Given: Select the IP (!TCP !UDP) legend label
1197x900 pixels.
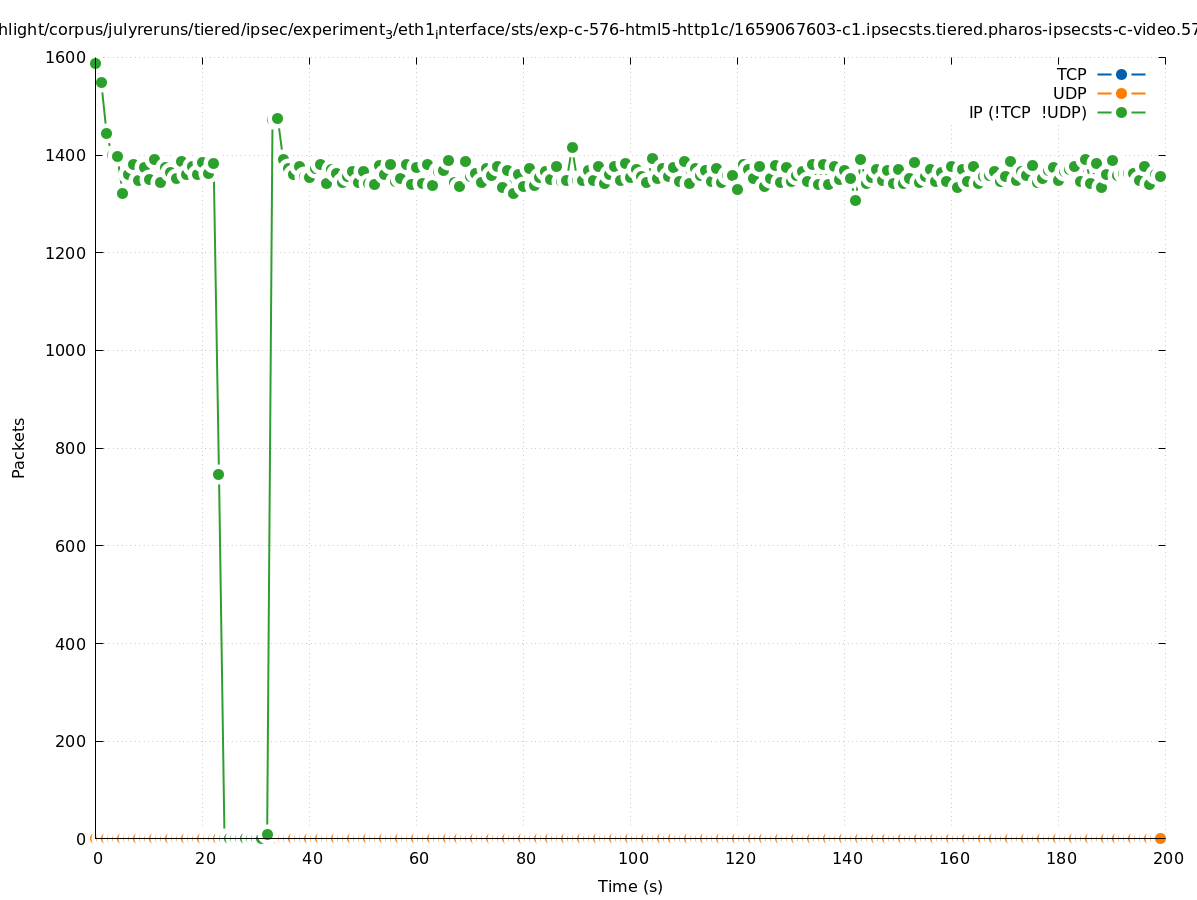Looking at the screenshot, I should coord(1027,112).
